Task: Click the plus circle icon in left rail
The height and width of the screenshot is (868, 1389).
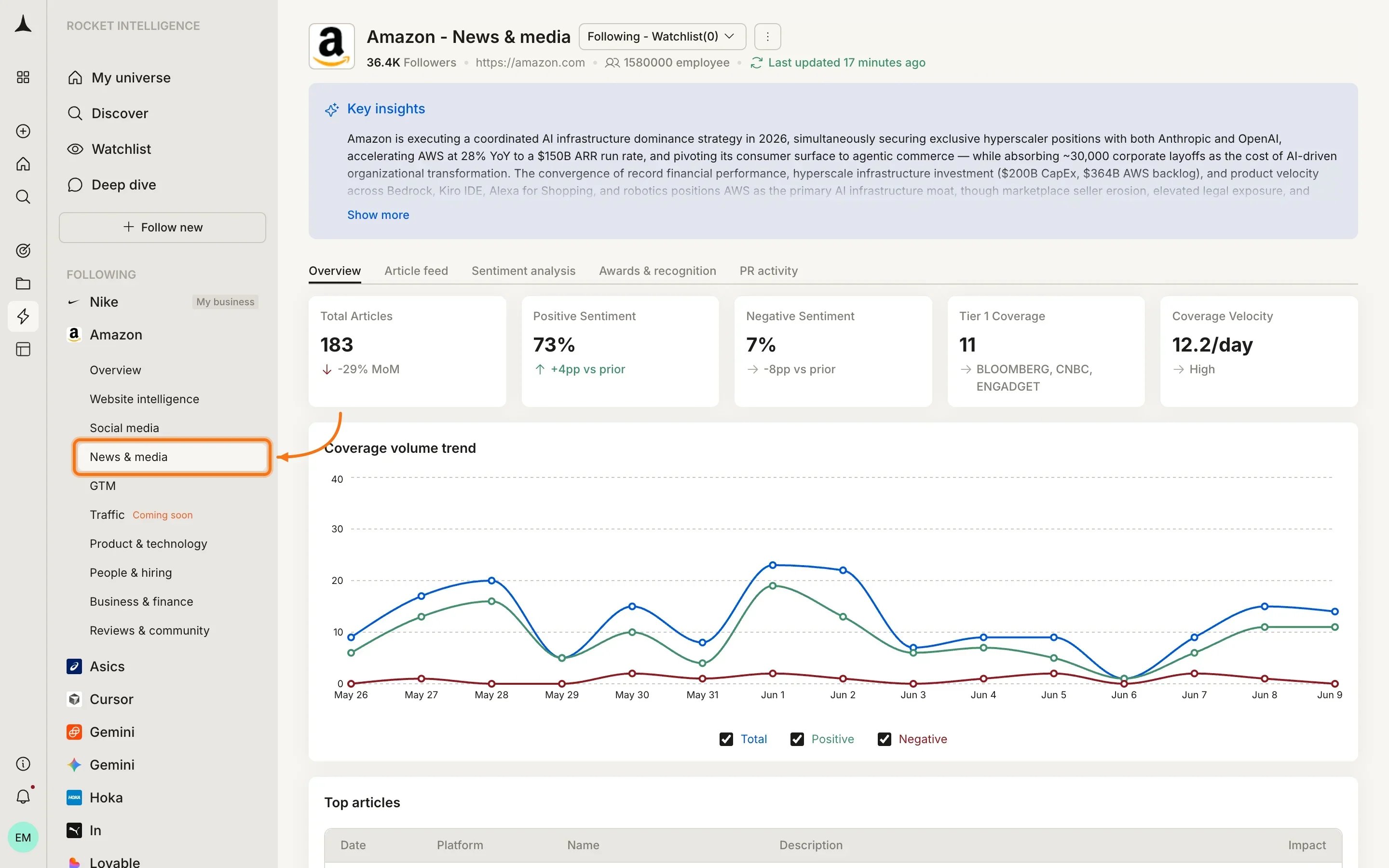Action: [23, 131]
